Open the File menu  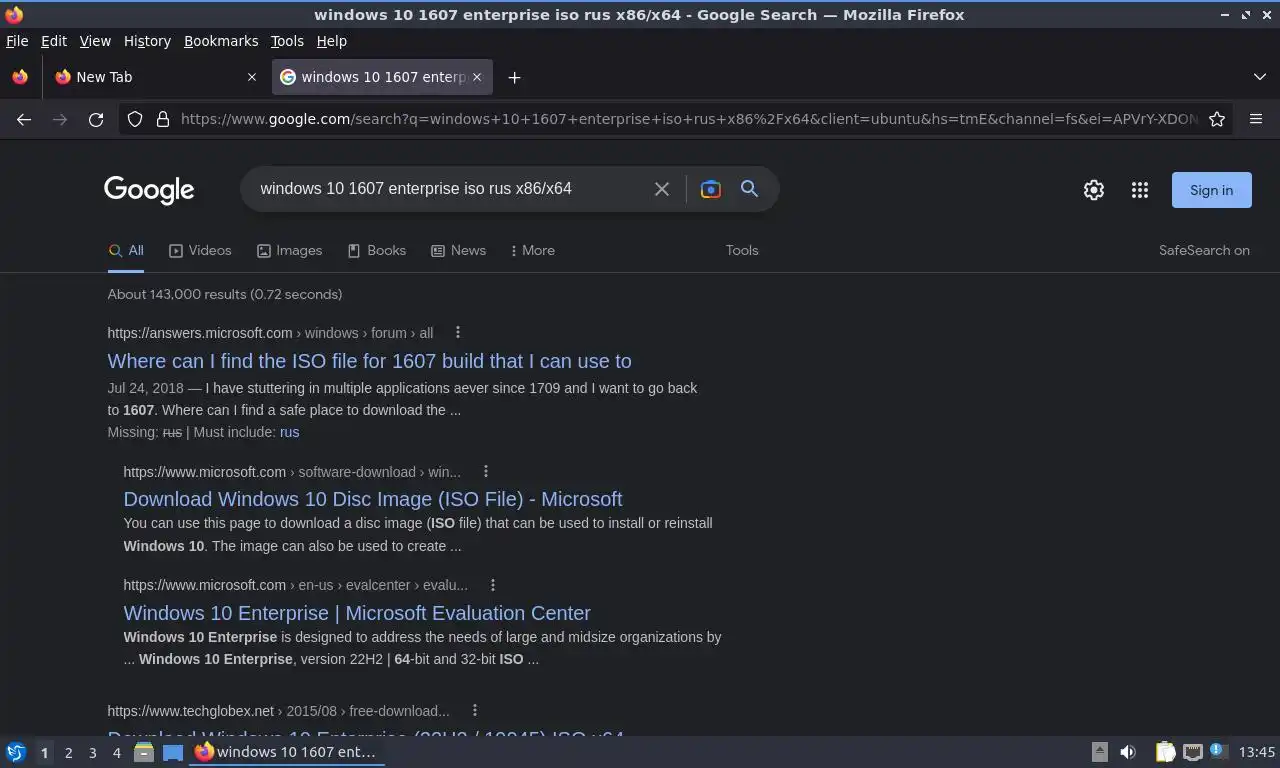click(x=17, y=41)
